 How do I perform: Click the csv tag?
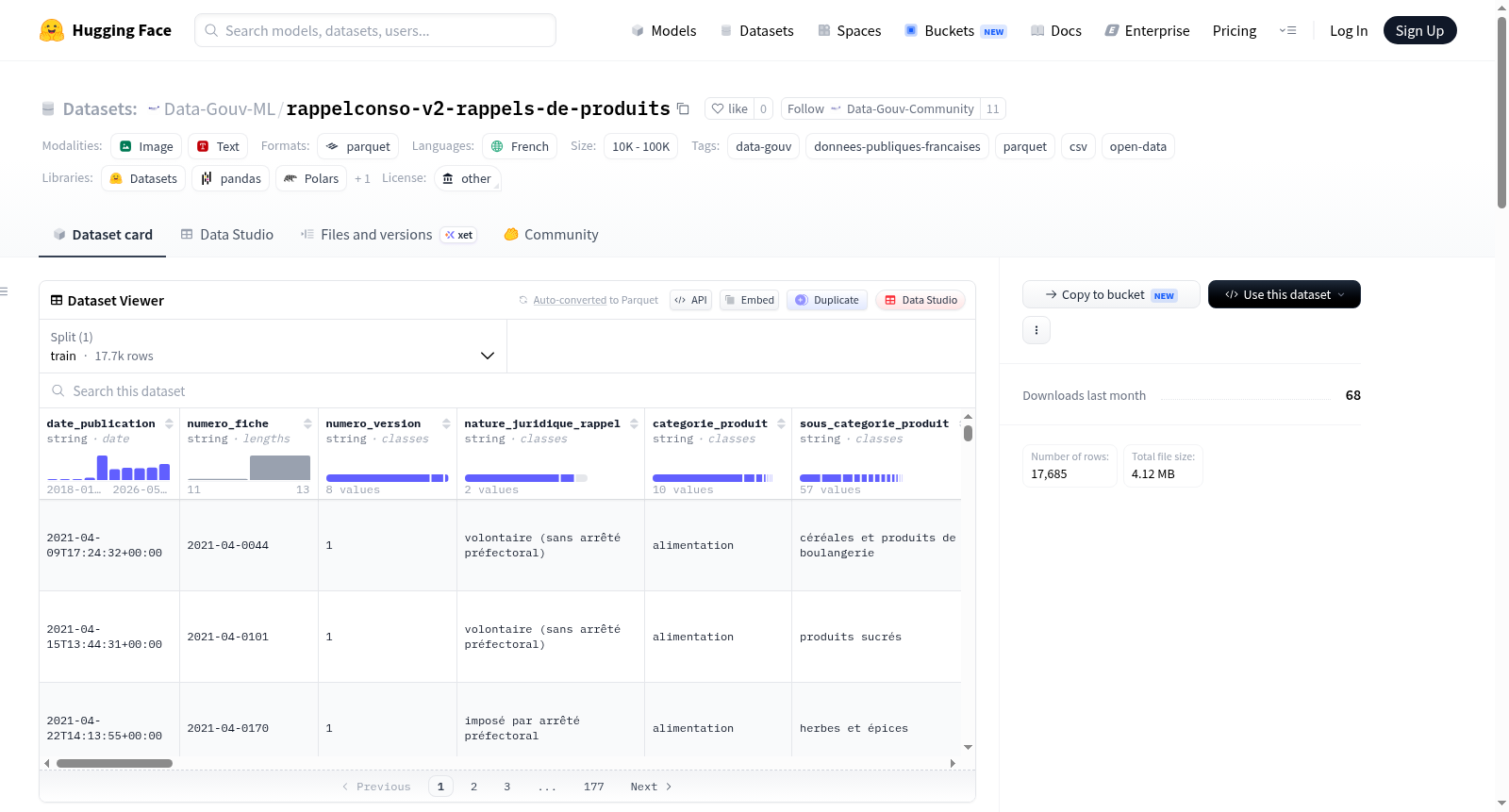coord(1078,146)
